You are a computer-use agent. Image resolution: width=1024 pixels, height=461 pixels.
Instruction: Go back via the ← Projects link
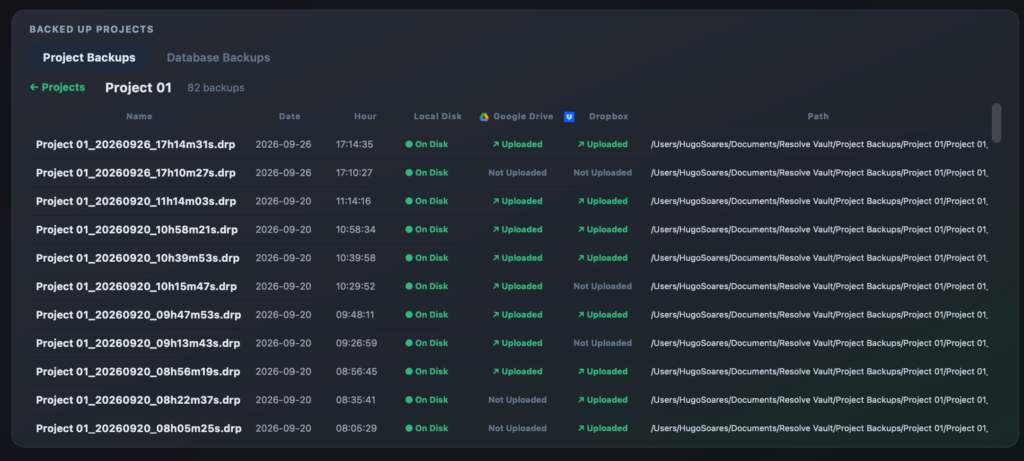(x=57, y=87)
